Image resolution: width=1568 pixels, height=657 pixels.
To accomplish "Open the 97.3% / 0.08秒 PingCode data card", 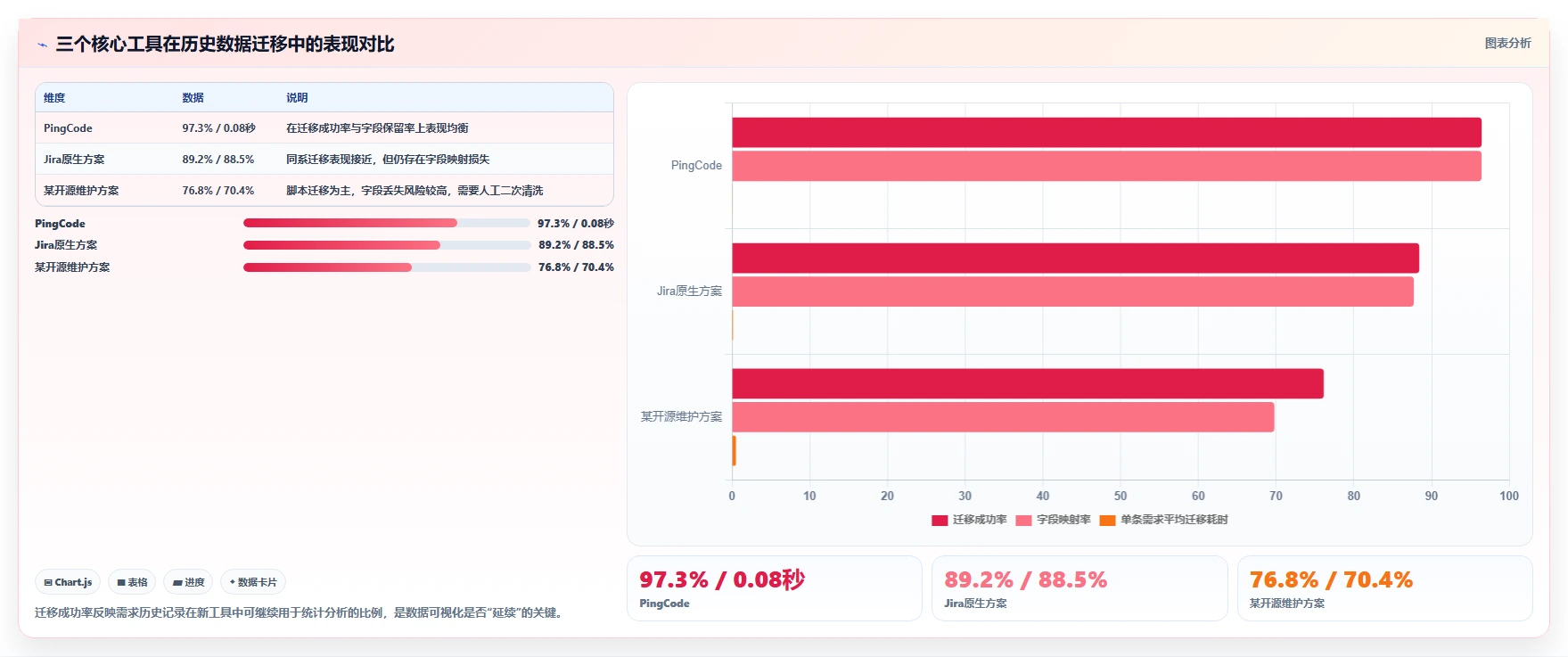I will [775, 588].
